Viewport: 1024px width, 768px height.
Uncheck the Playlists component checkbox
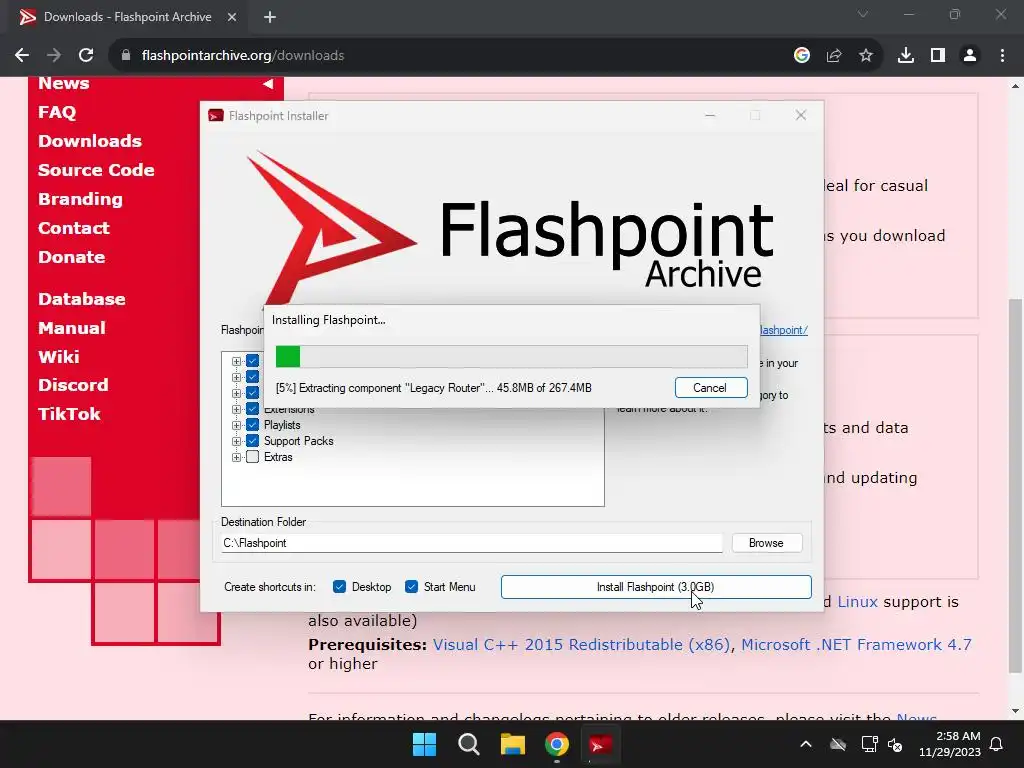pos(252,425)
